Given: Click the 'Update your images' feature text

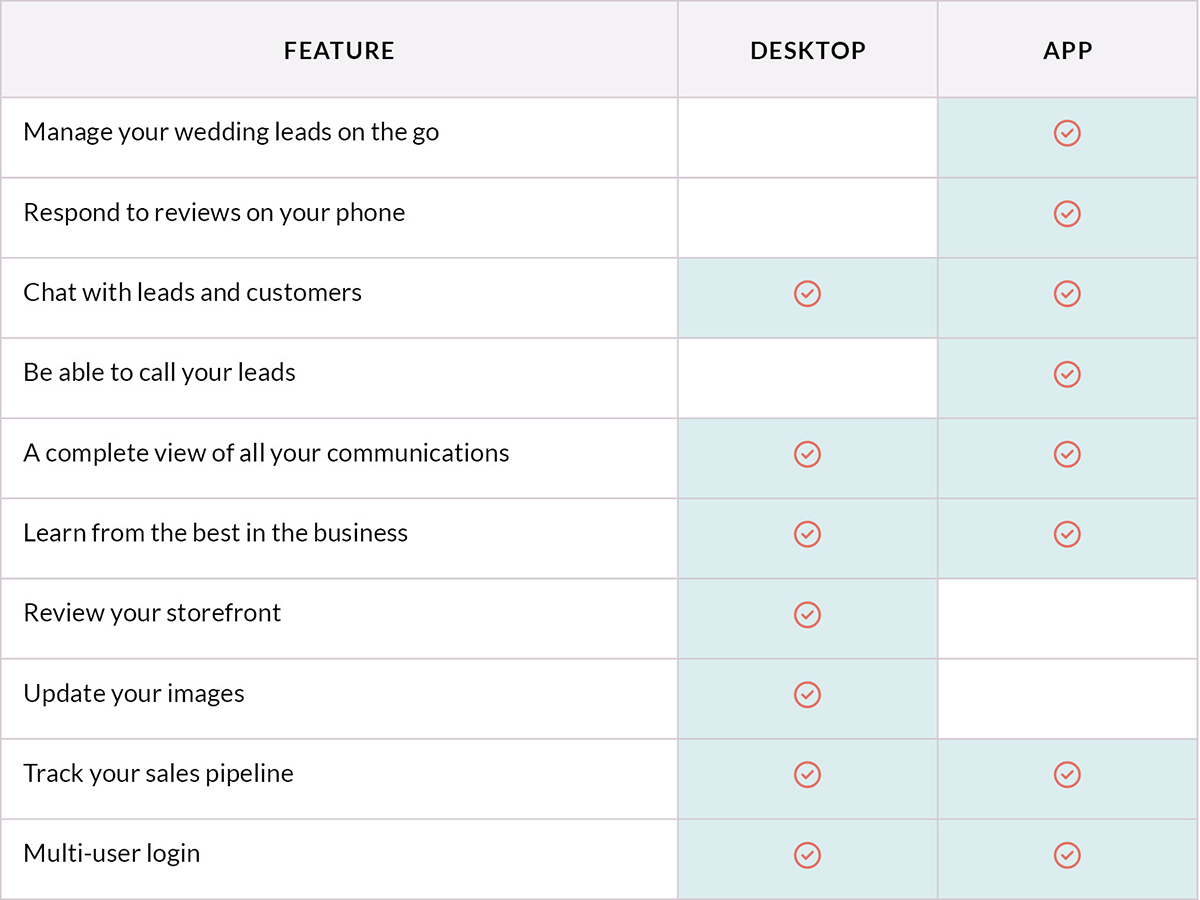Looking at the screenshot, I should 134,693.
